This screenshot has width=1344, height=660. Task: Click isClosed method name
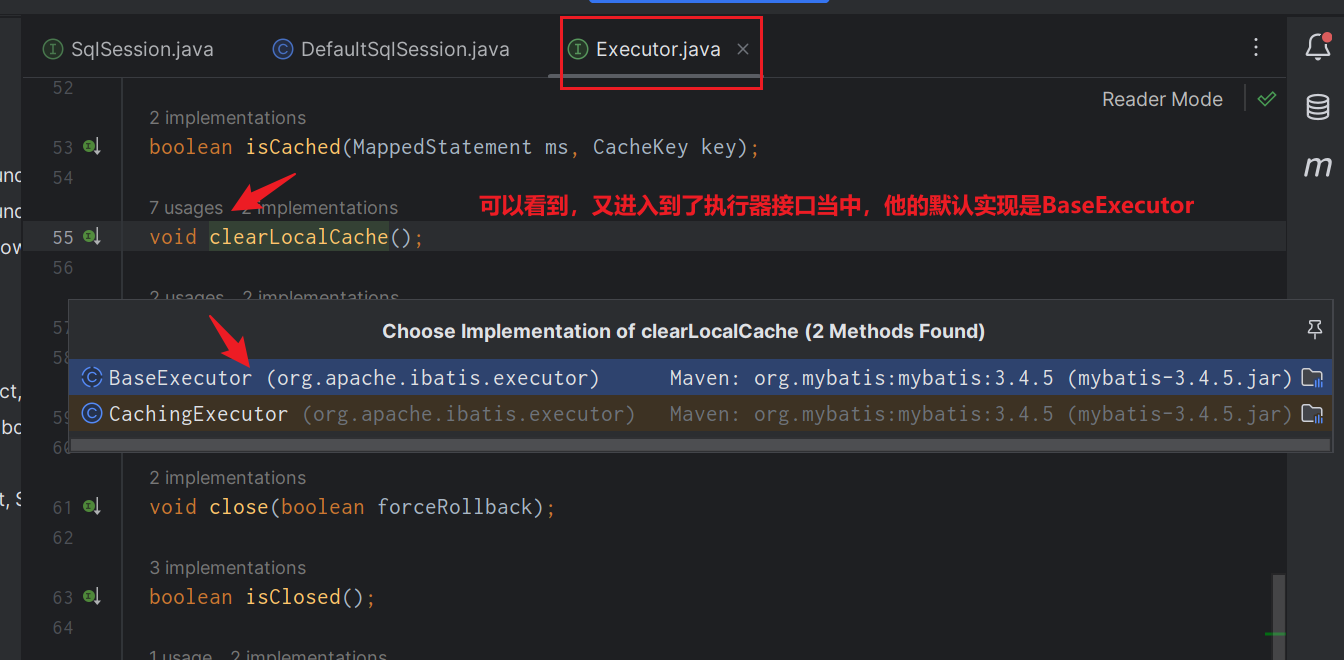point(293,597)
